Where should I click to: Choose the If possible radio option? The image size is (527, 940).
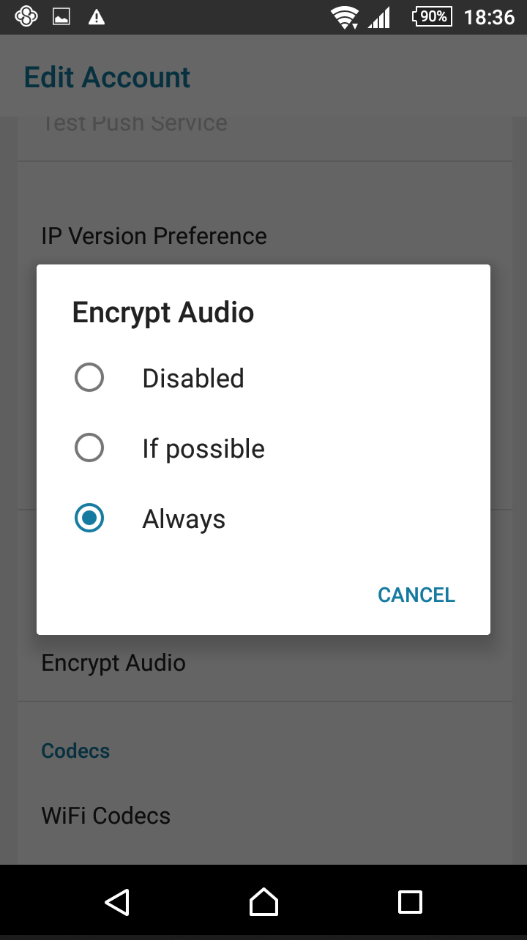click(x=89, y=448)
